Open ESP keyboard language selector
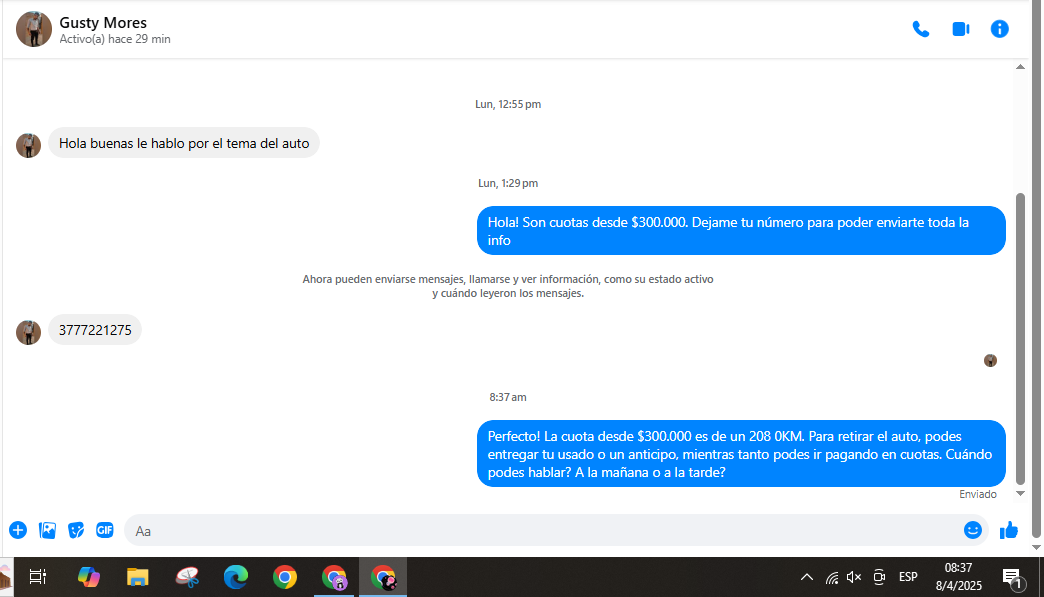Screen dimensions: 1044x597 click(x=908, y=577)
